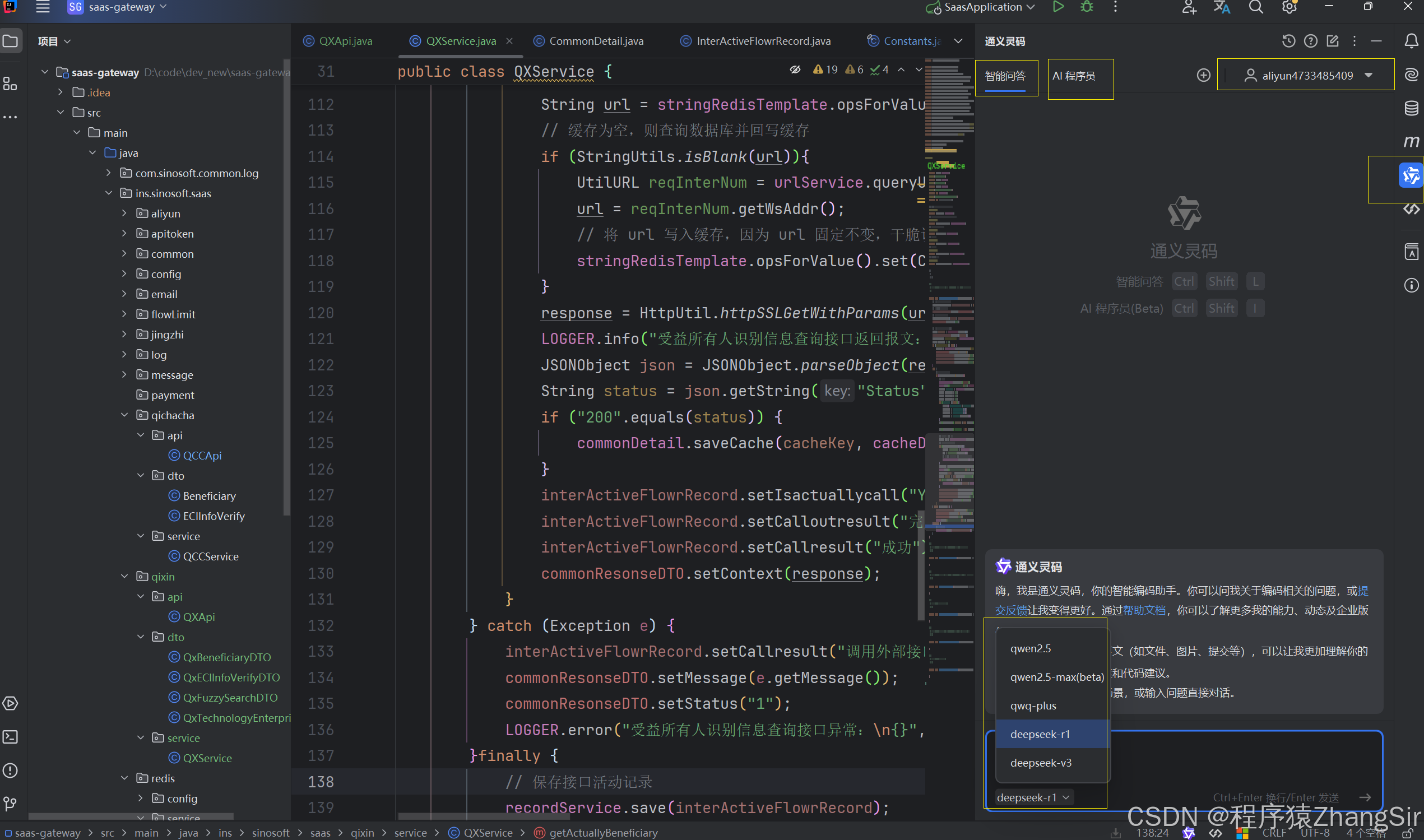
Task: Select the AI 程序员 tab
Action: point(1074,76)
